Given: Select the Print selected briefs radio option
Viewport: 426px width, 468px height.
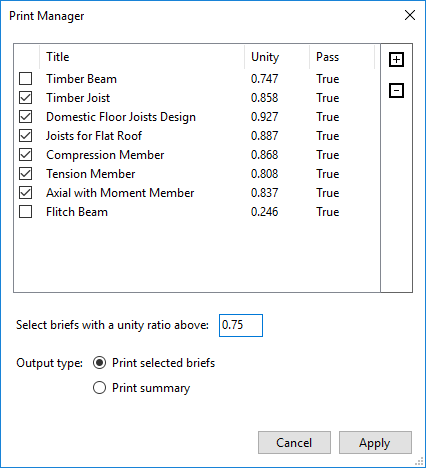Looking at the screenshot, I should coord(99,363).
